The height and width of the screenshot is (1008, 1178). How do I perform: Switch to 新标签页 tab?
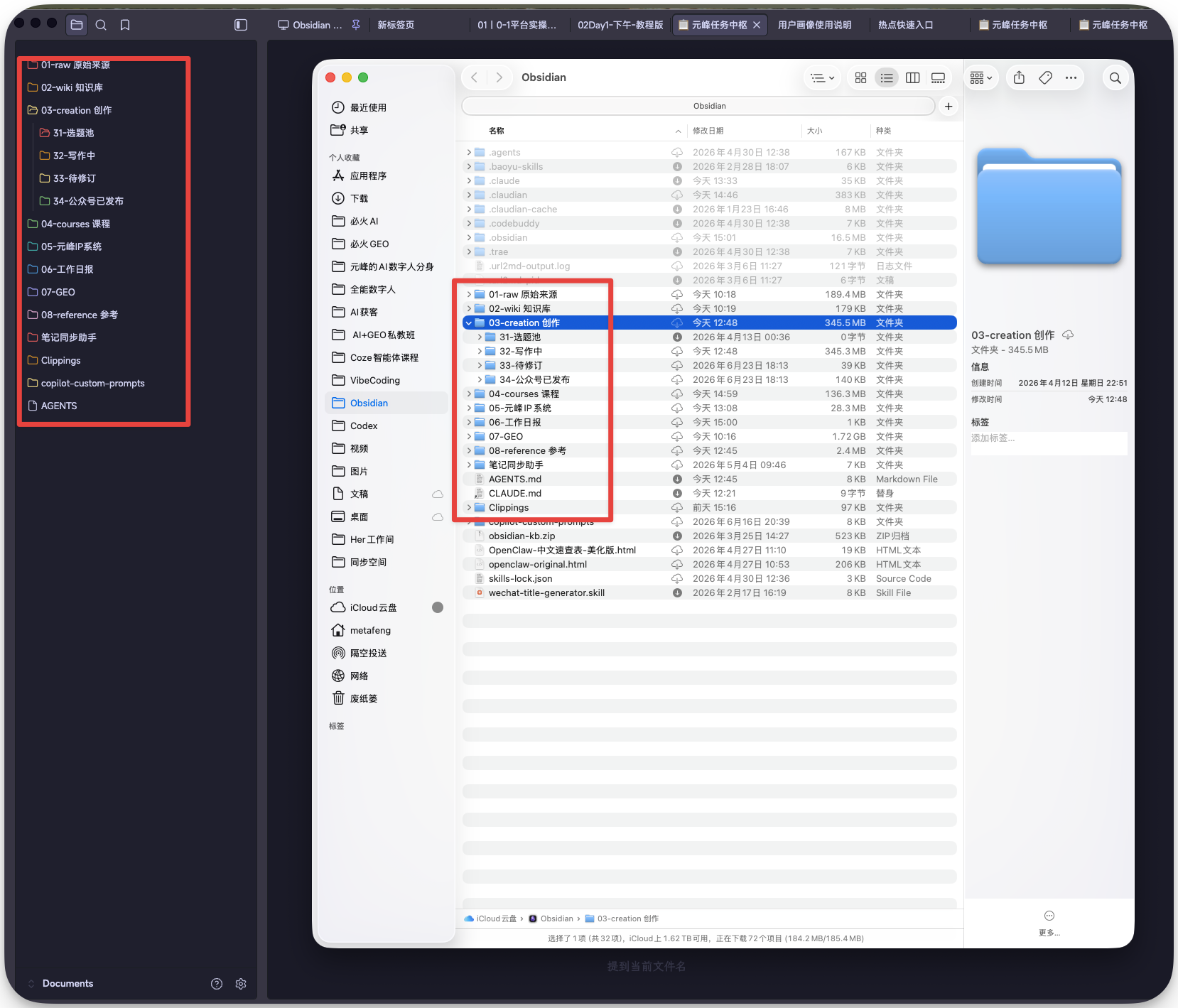click(396, 25)
